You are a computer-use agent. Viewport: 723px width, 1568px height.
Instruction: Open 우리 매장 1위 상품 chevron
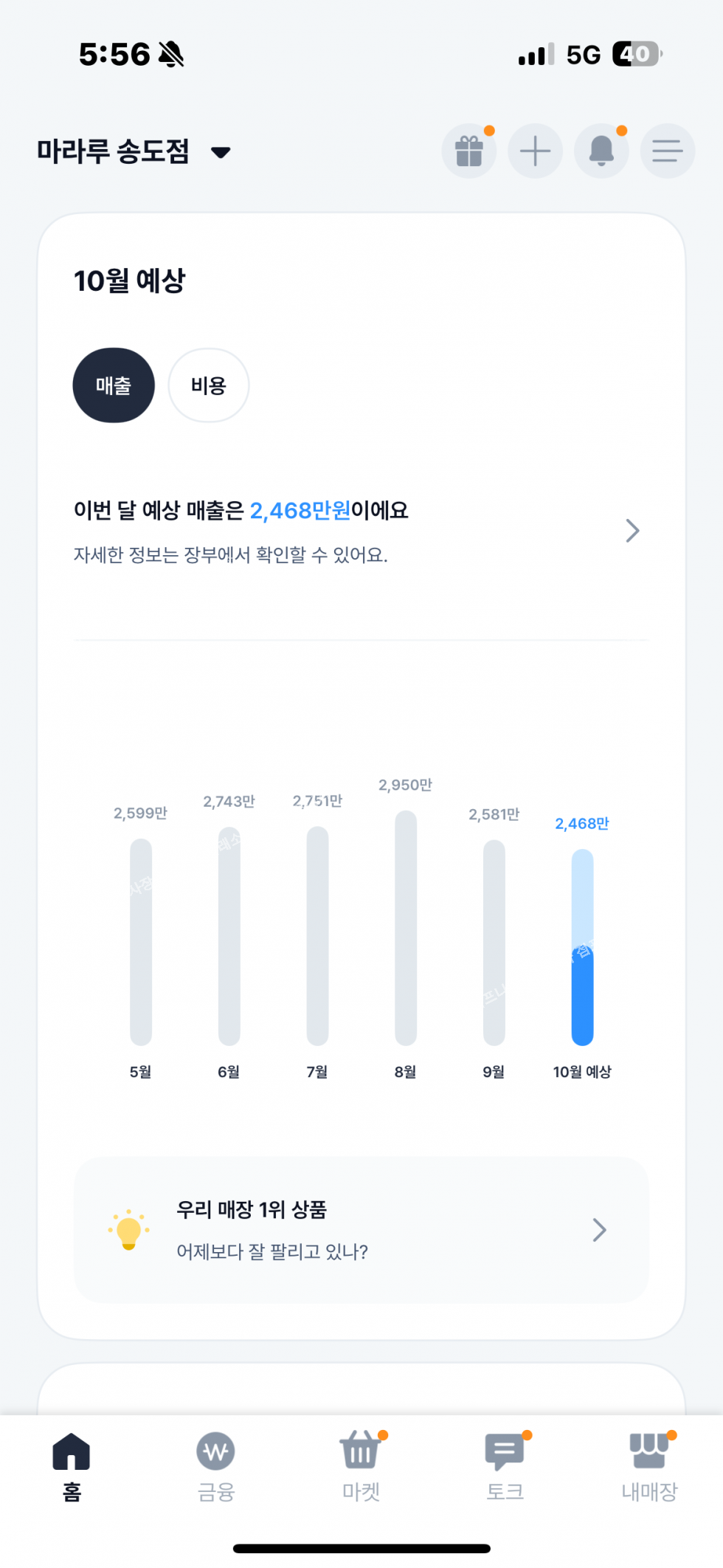(600, 1230)
